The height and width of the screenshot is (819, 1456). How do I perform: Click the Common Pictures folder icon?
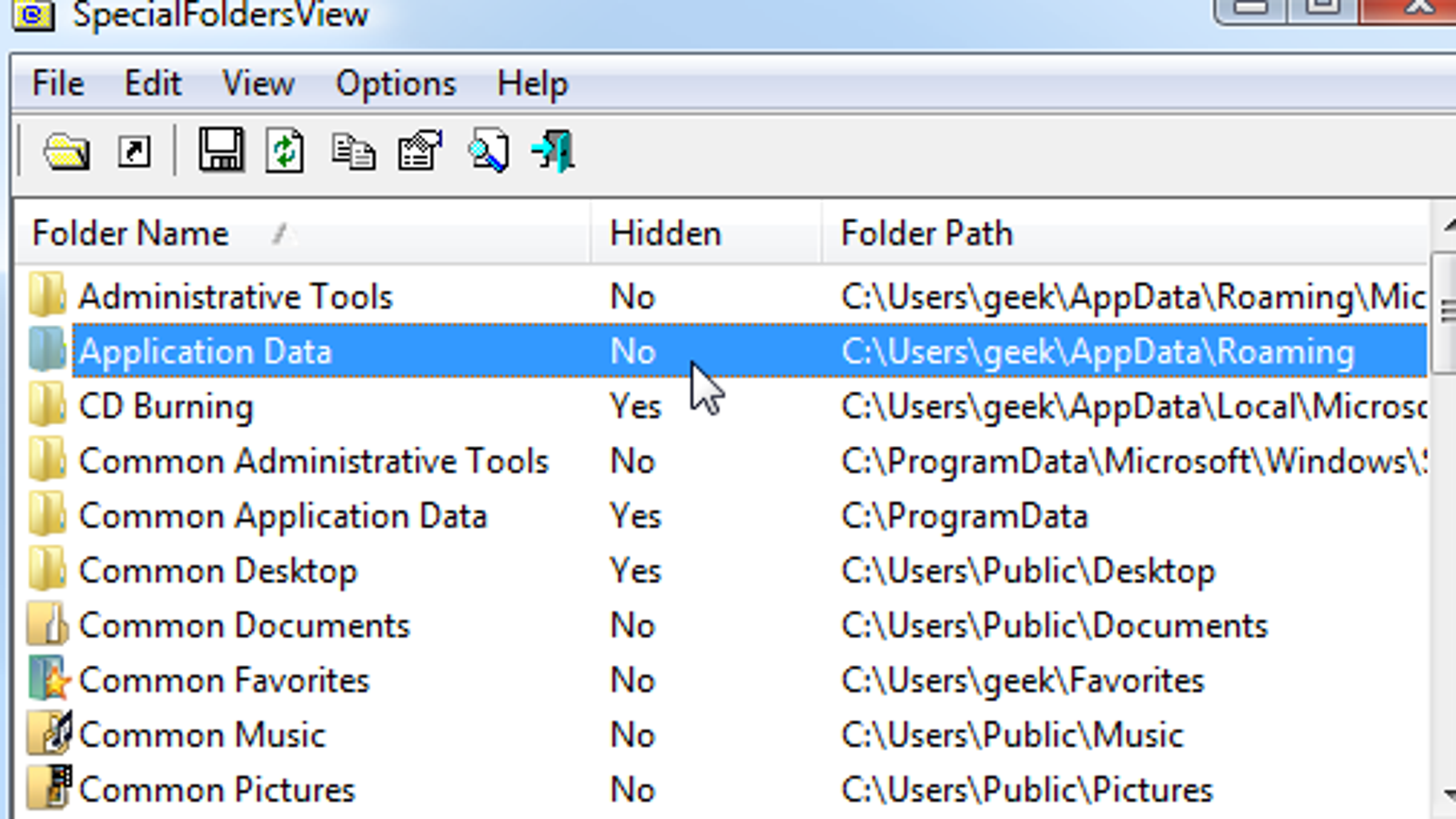[49, 788]
